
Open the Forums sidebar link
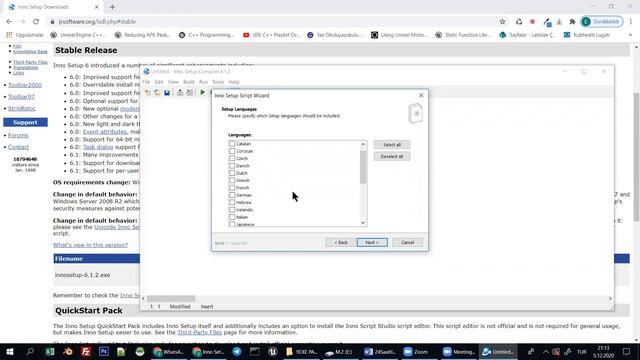click(x=18, y=135)
